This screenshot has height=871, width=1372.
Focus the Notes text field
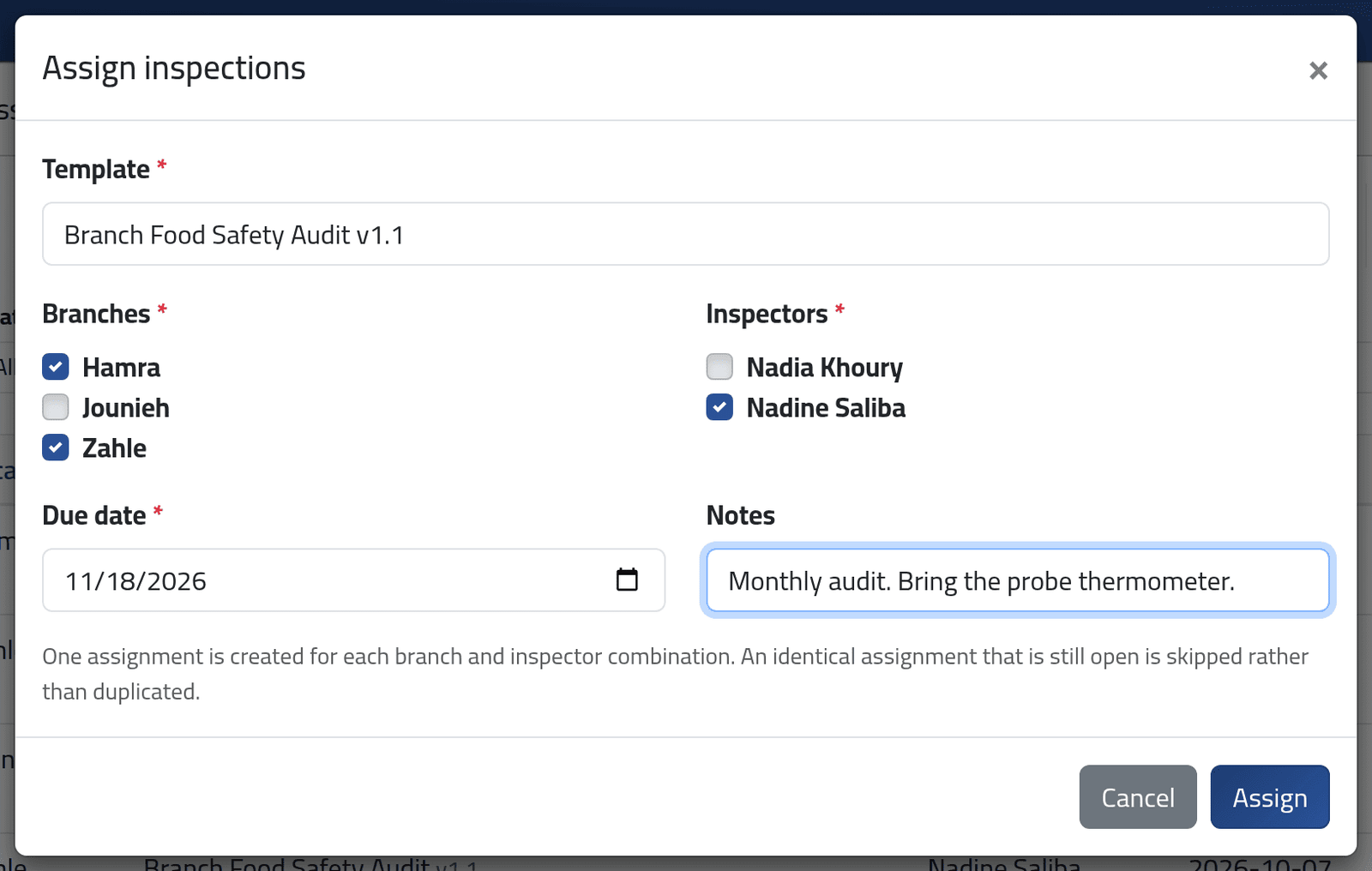1017,580
